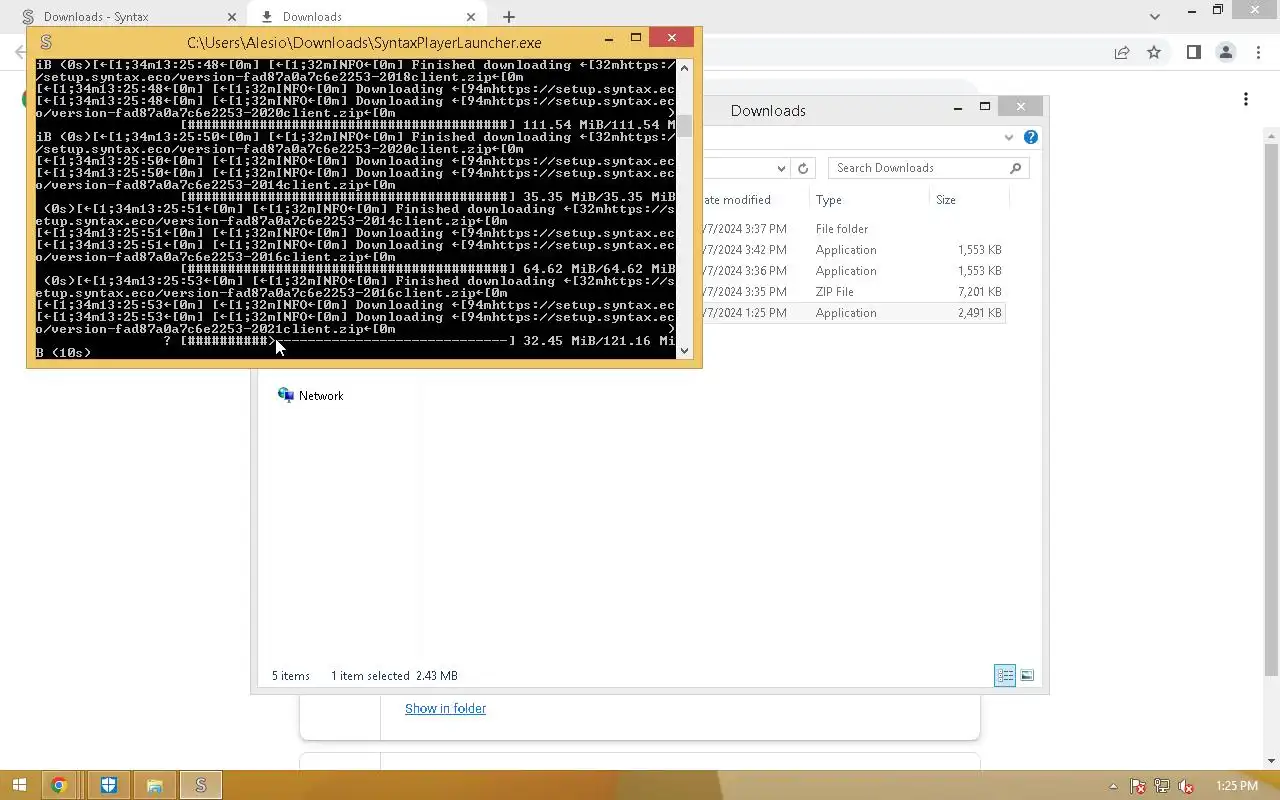The height and width of the screenshot is (800, 1280).
Task: Click the '7,201 KB' size cell
Action: coord(980,292)
